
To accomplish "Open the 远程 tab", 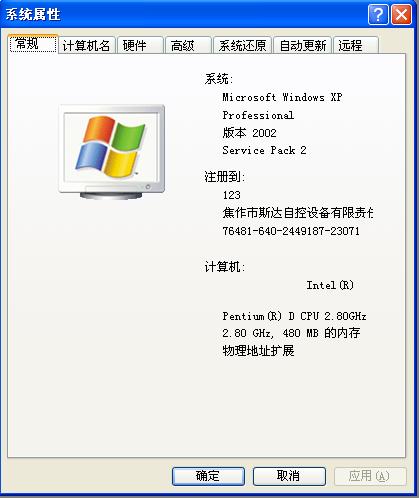I will coord(356,45).
